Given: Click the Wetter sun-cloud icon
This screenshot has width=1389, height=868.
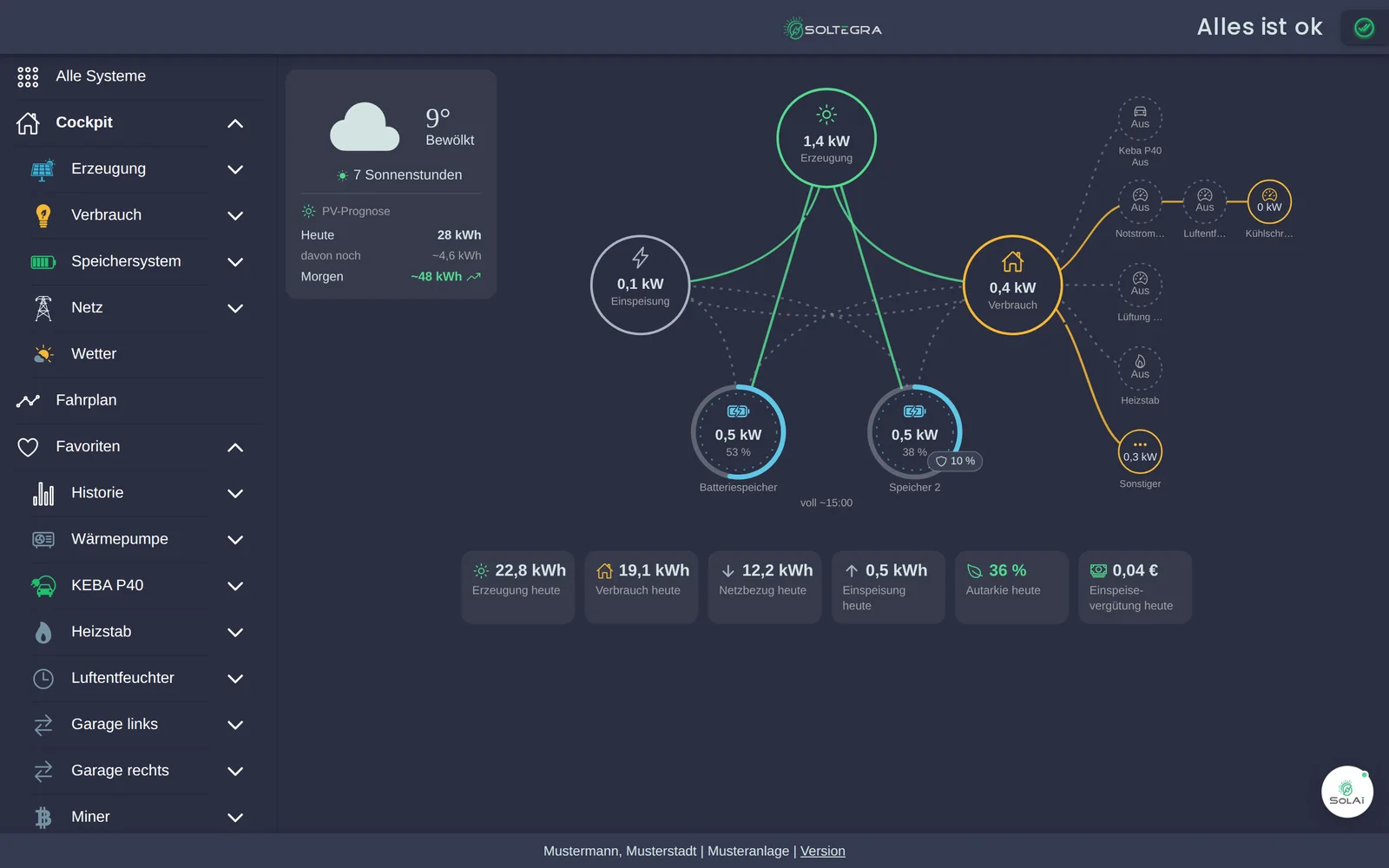Looking at the screenshot, I should [43, 354].
